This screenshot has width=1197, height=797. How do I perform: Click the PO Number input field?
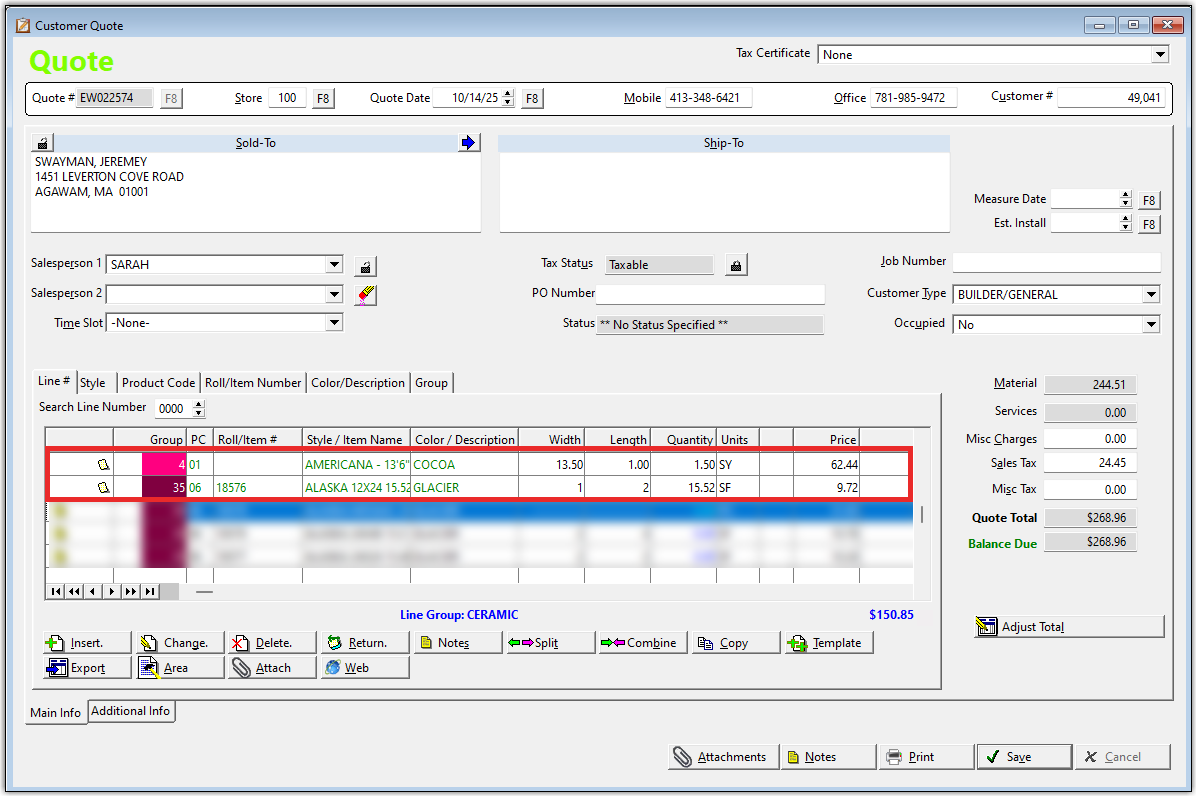click(x=710, y=294)
